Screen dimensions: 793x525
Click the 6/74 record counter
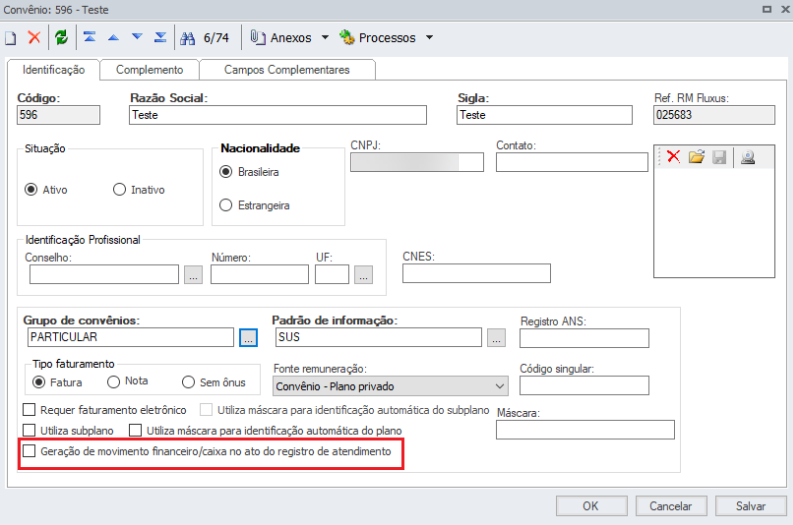coord(216,38)
